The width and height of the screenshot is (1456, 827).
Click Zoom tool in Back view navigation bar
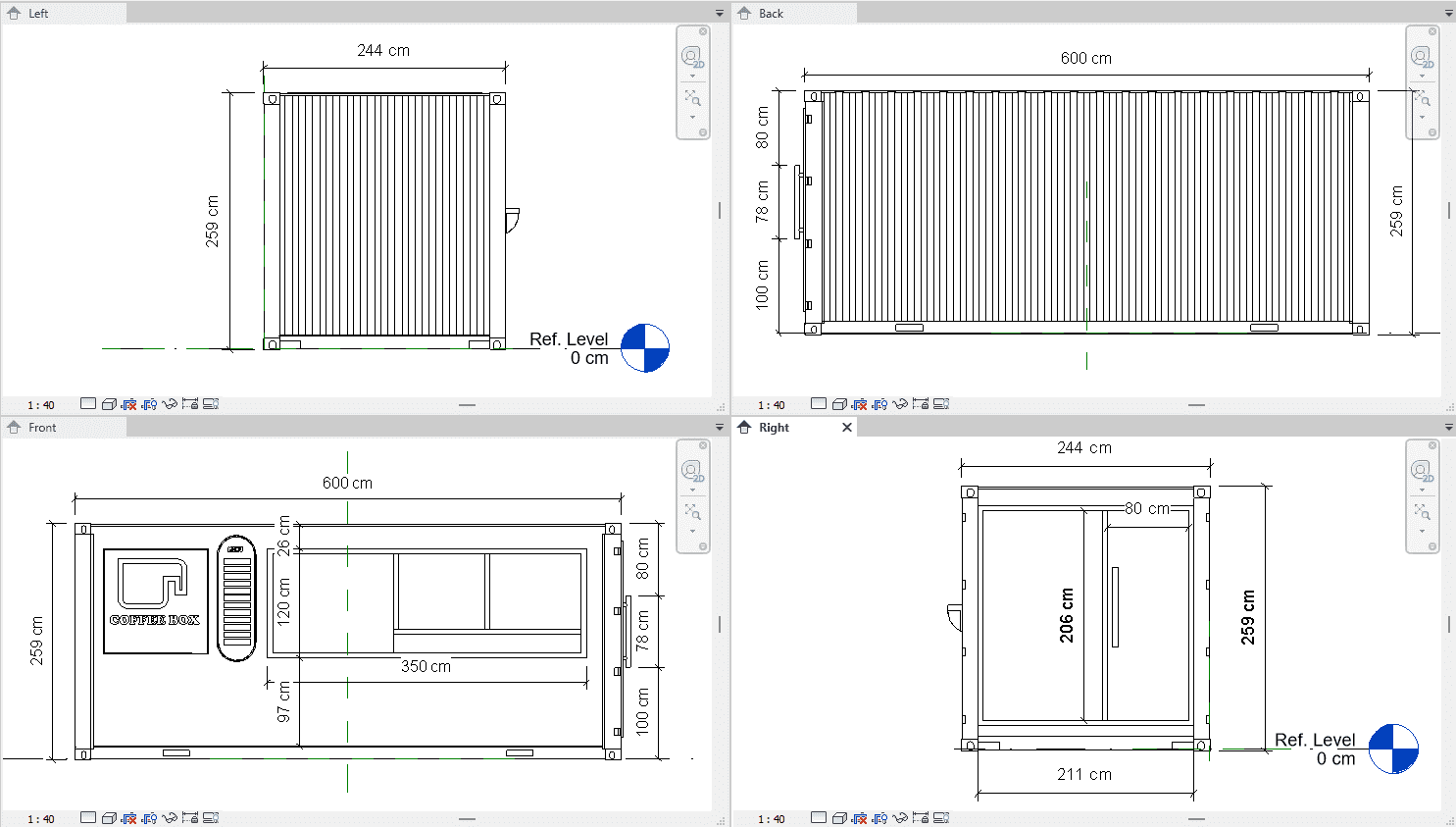pos(1422,98)
